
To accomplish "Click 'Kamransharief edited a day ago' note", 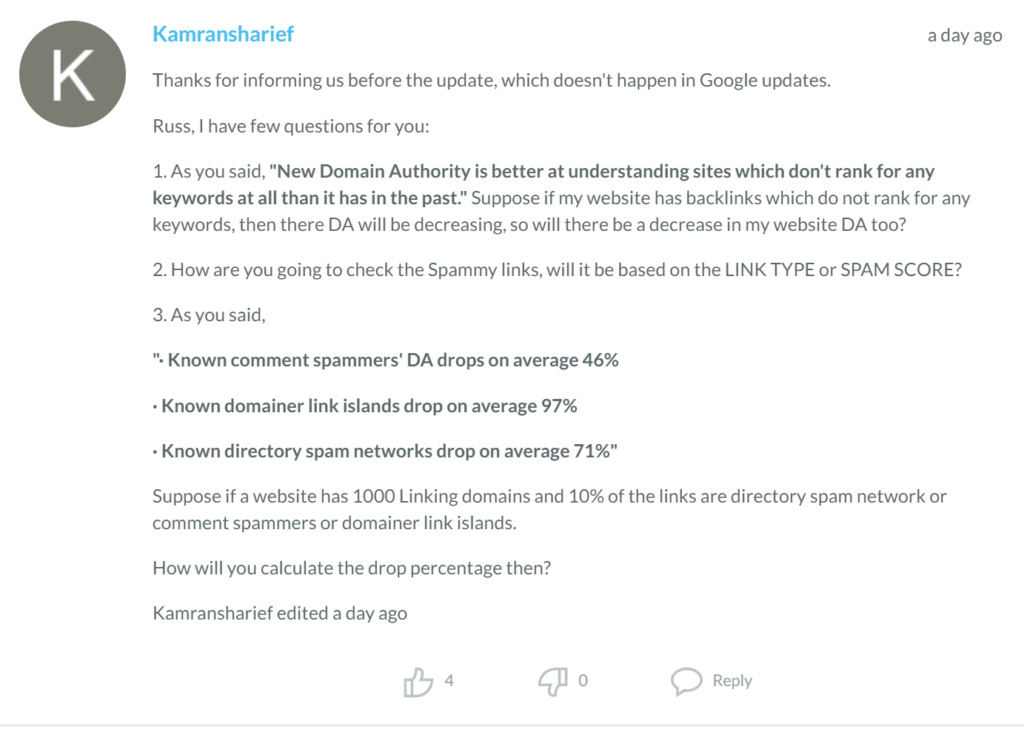I will 280,613.
